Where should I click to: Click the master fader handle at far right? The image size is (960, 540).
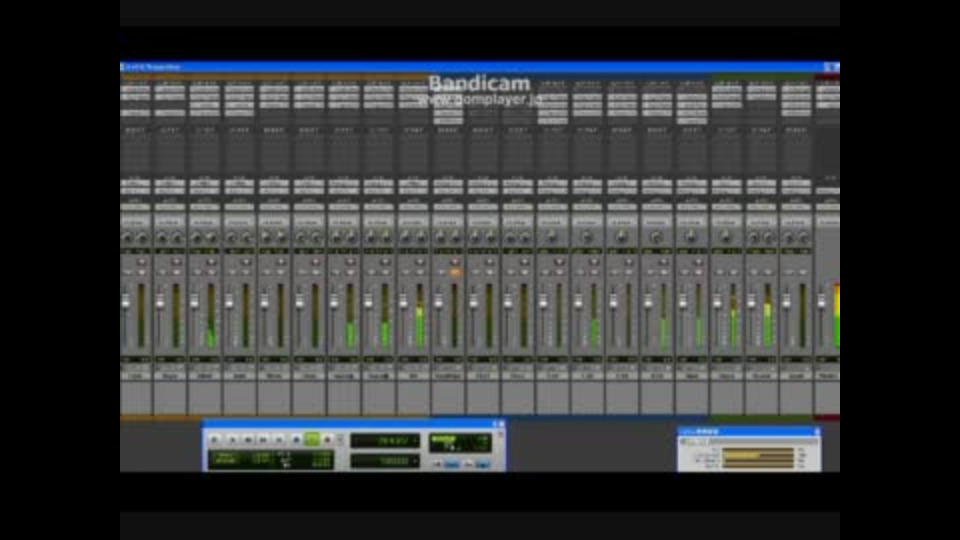822,300
